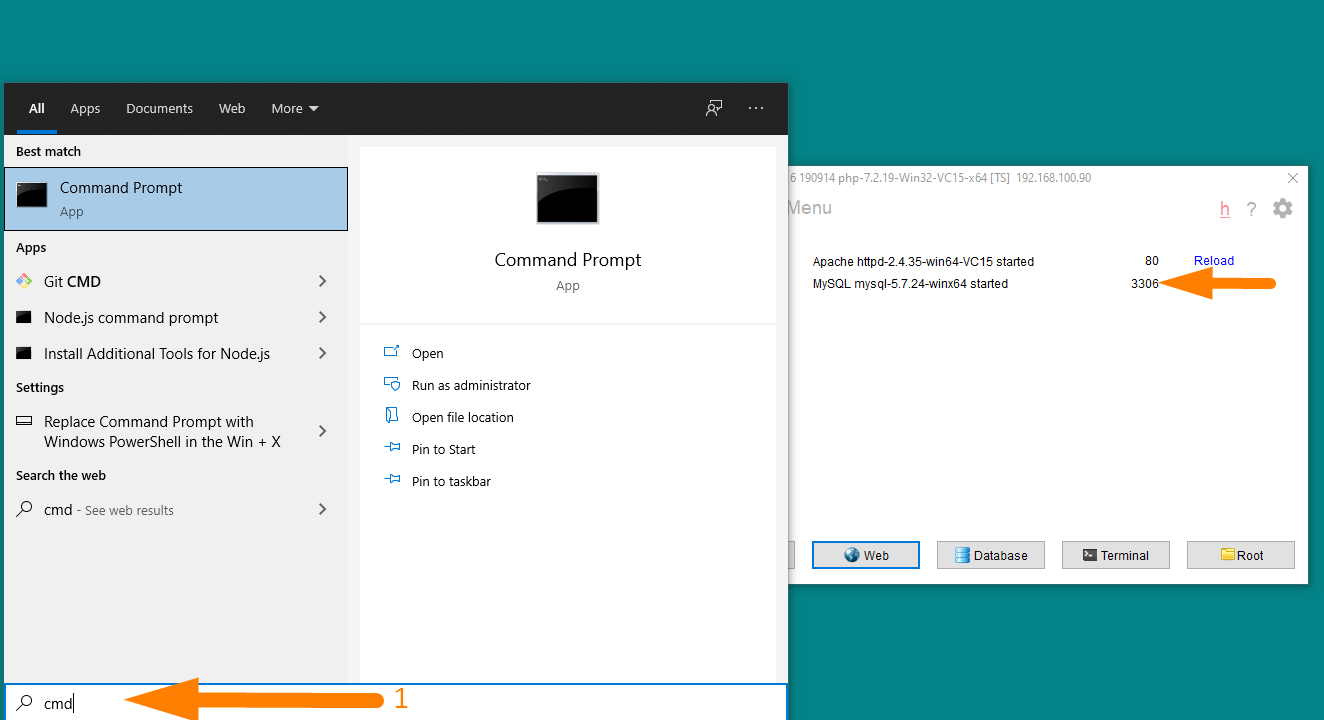Click the Web button in Laragon
The image size is (1324, 720).
coord(866,555)
